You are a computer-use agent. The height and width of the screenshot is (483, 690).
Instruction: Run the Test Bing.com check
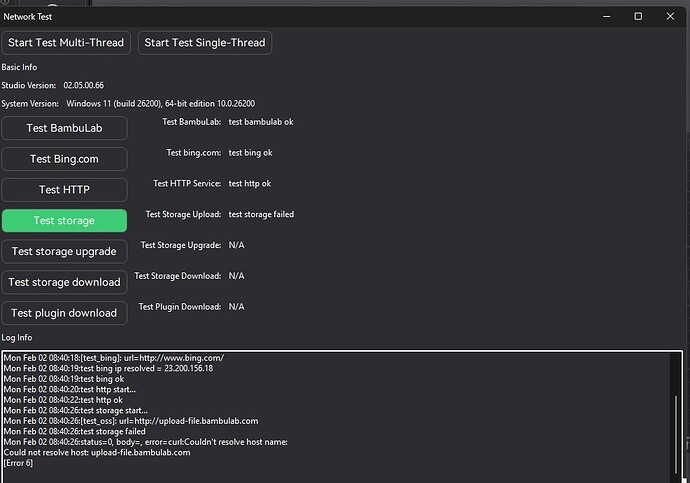(x=64, y=159)
